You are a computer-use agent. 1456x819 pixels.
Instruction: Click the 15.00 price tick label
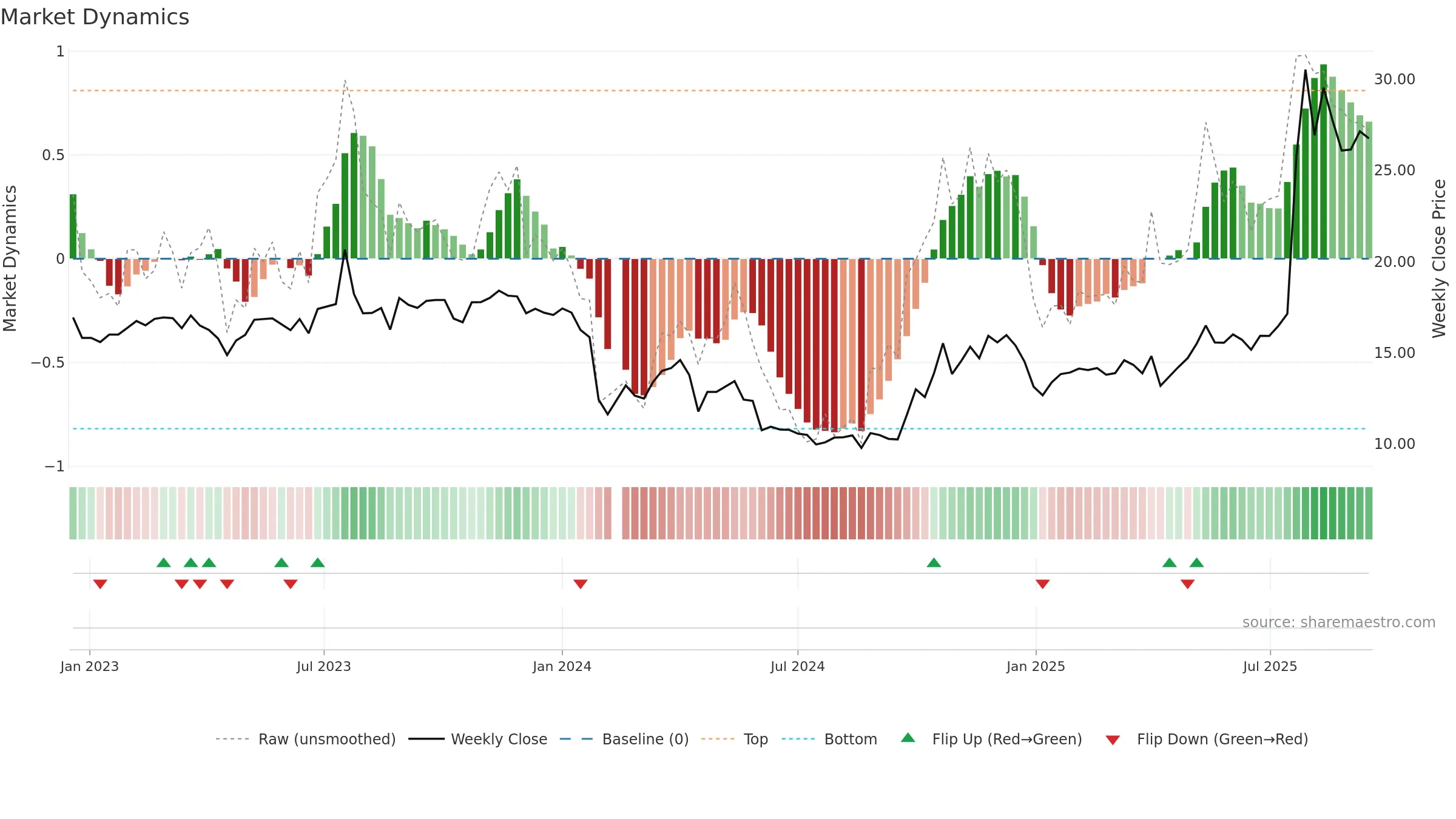coord(1395,352)
